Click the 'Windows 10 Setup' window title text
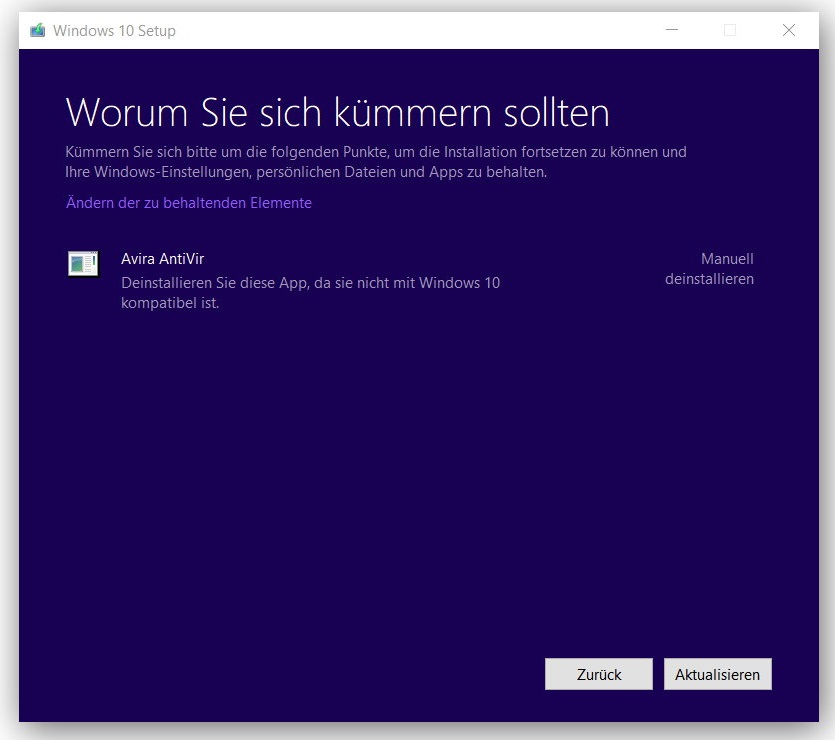This screenshot has width=835, height=740. [114, 31]
